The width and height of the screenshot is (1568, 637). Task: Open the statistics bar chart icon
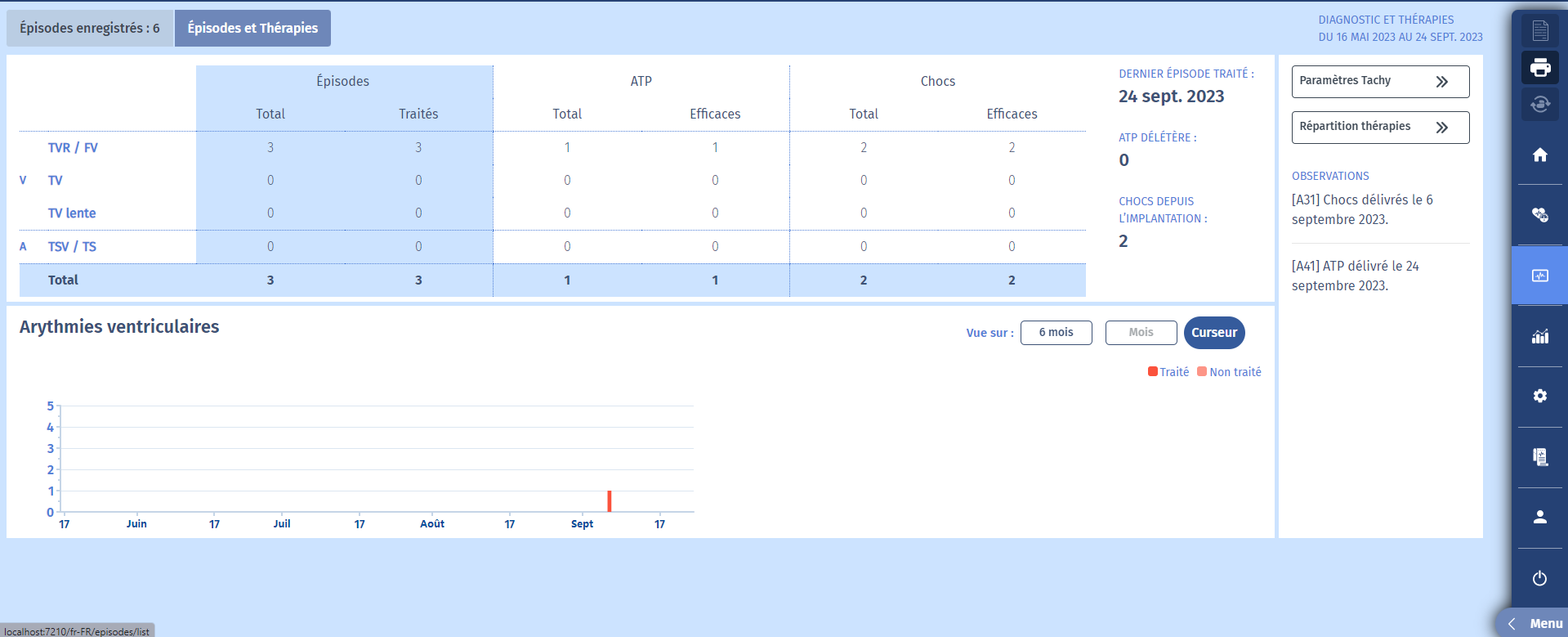click(x=1539, y=336)
